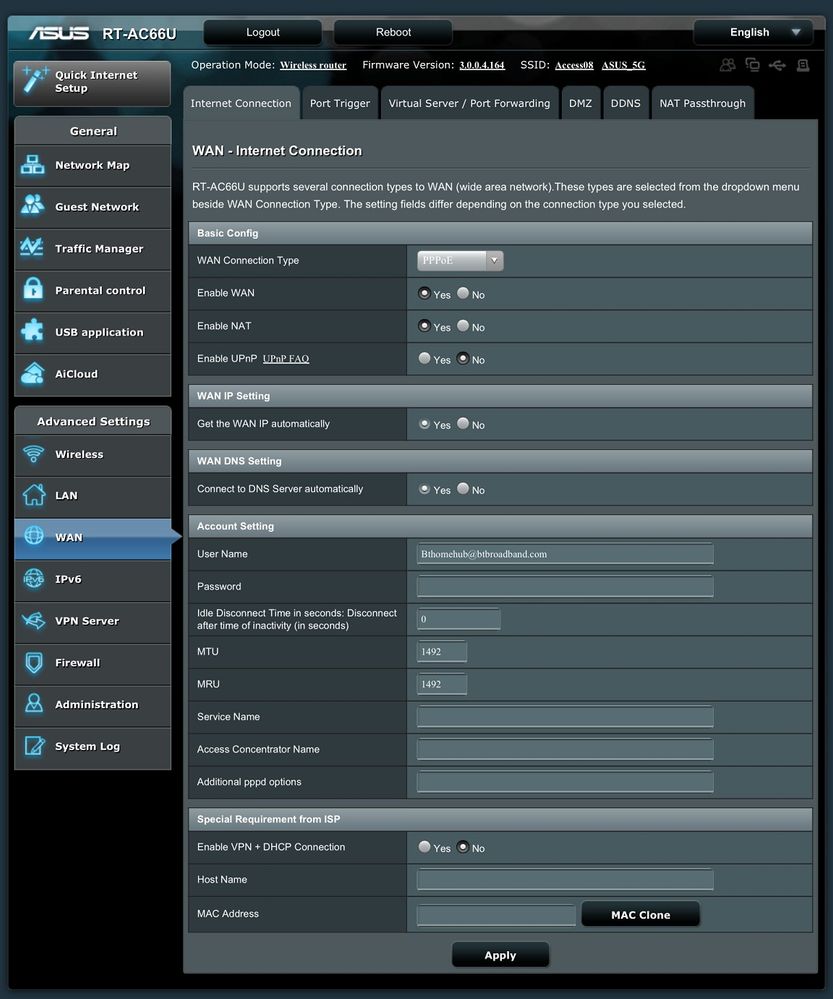Set Enable WAN to Yes
This screenshot has width=833, height=999.
click(424, 292)
